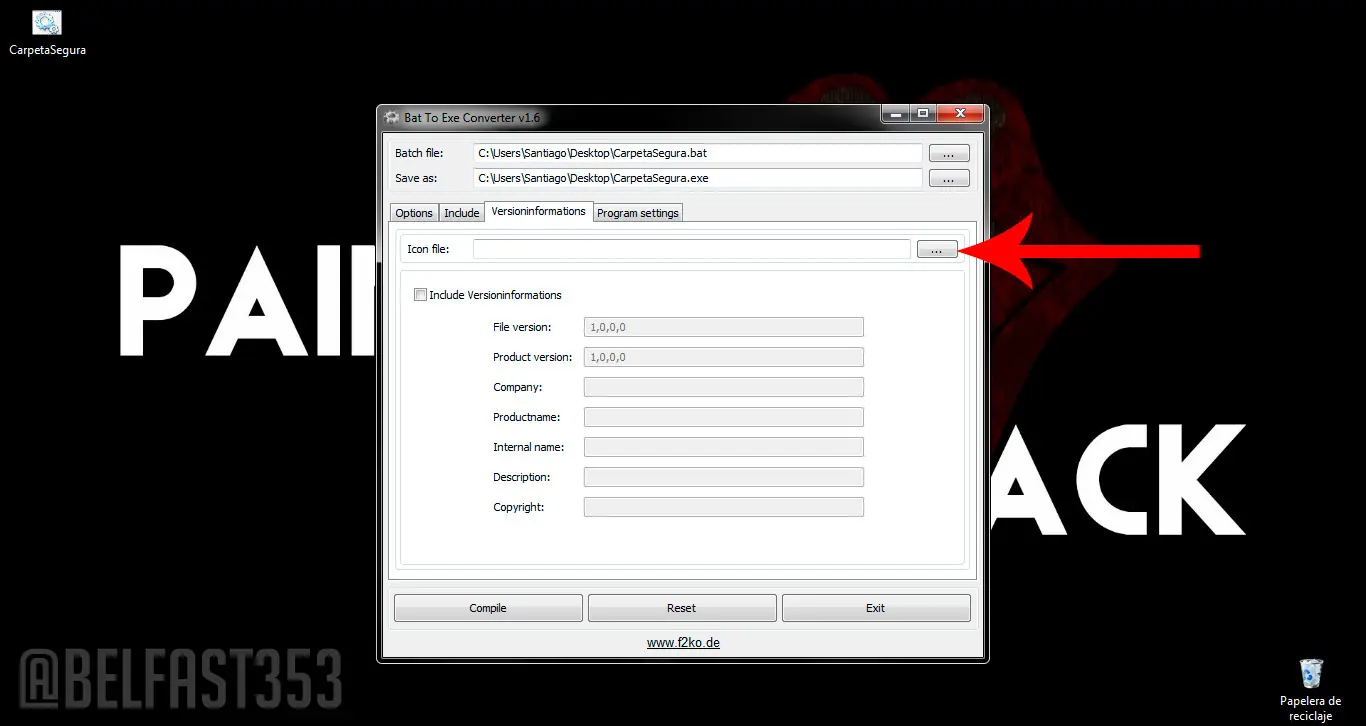Click the Batch file path field
Viewport: 1366px width, 726px height.
click(698, 153)
